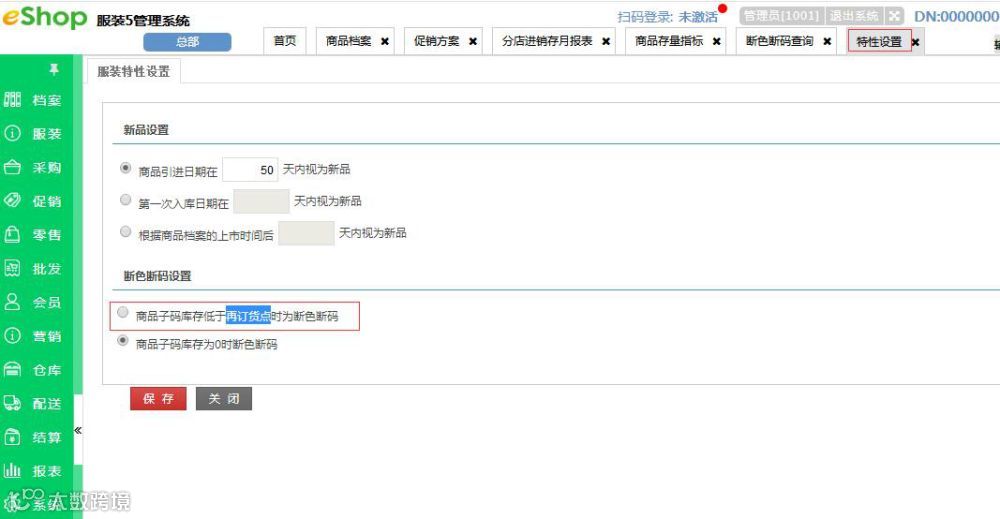Close the 商品存量指标 tab
1000x519 pixels.
click(x=717, y=41)
